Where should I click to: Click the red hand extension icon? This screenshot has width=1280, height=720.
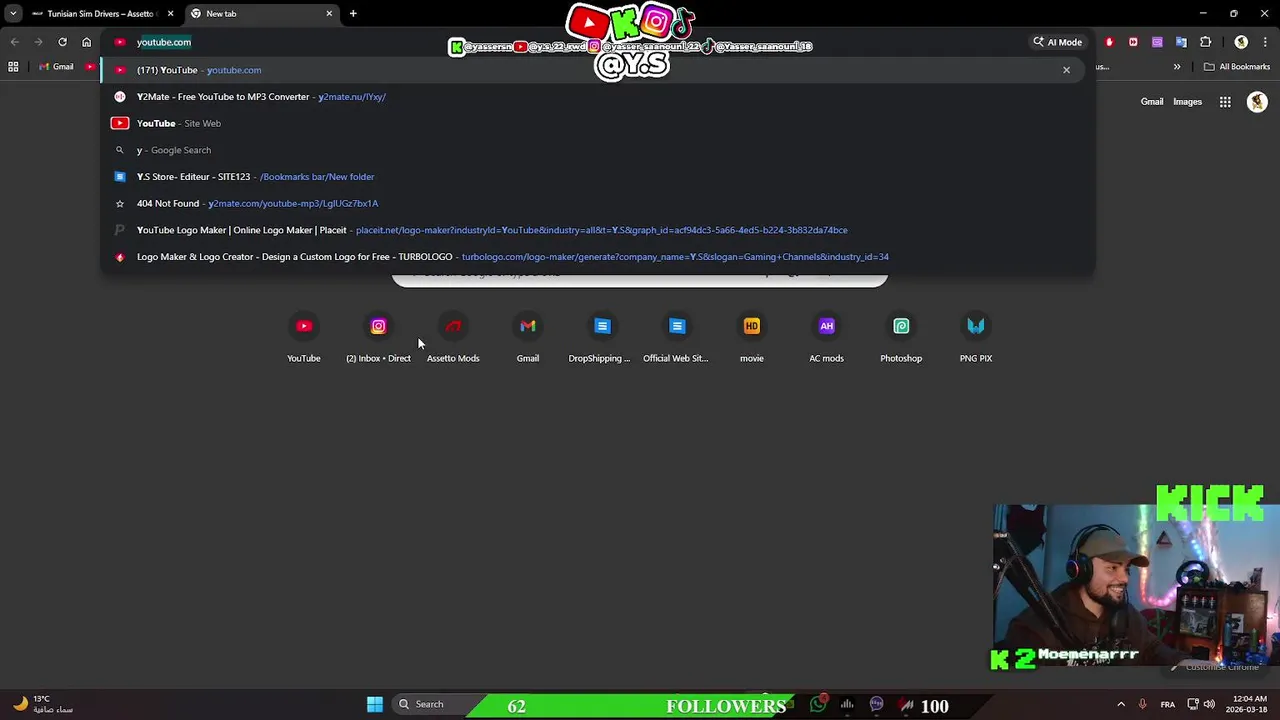click(1109, 42)
